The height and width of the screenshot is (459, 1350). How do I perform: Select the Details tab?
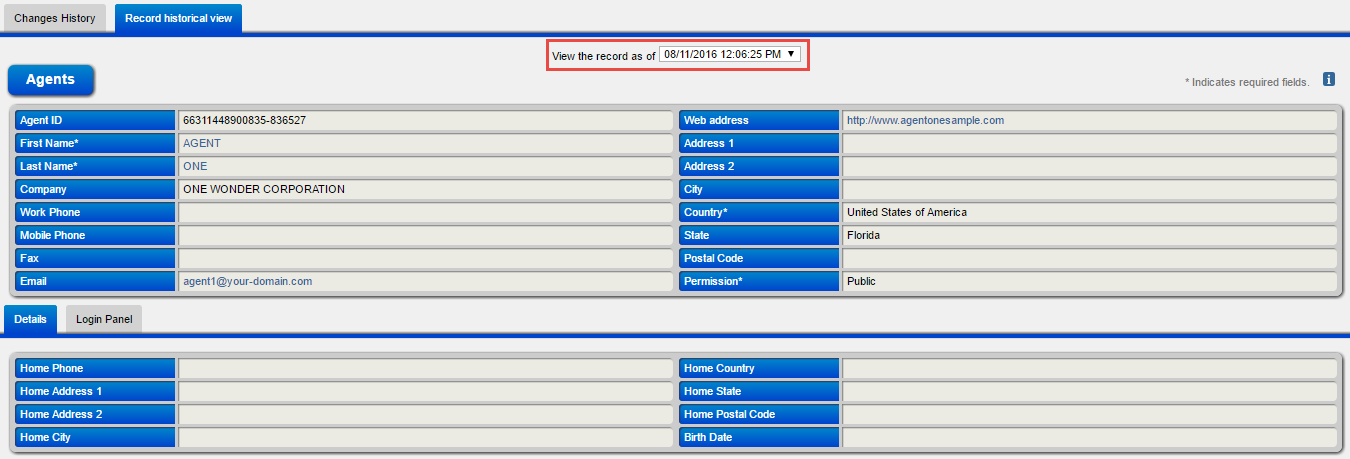[x=30, y=319]
